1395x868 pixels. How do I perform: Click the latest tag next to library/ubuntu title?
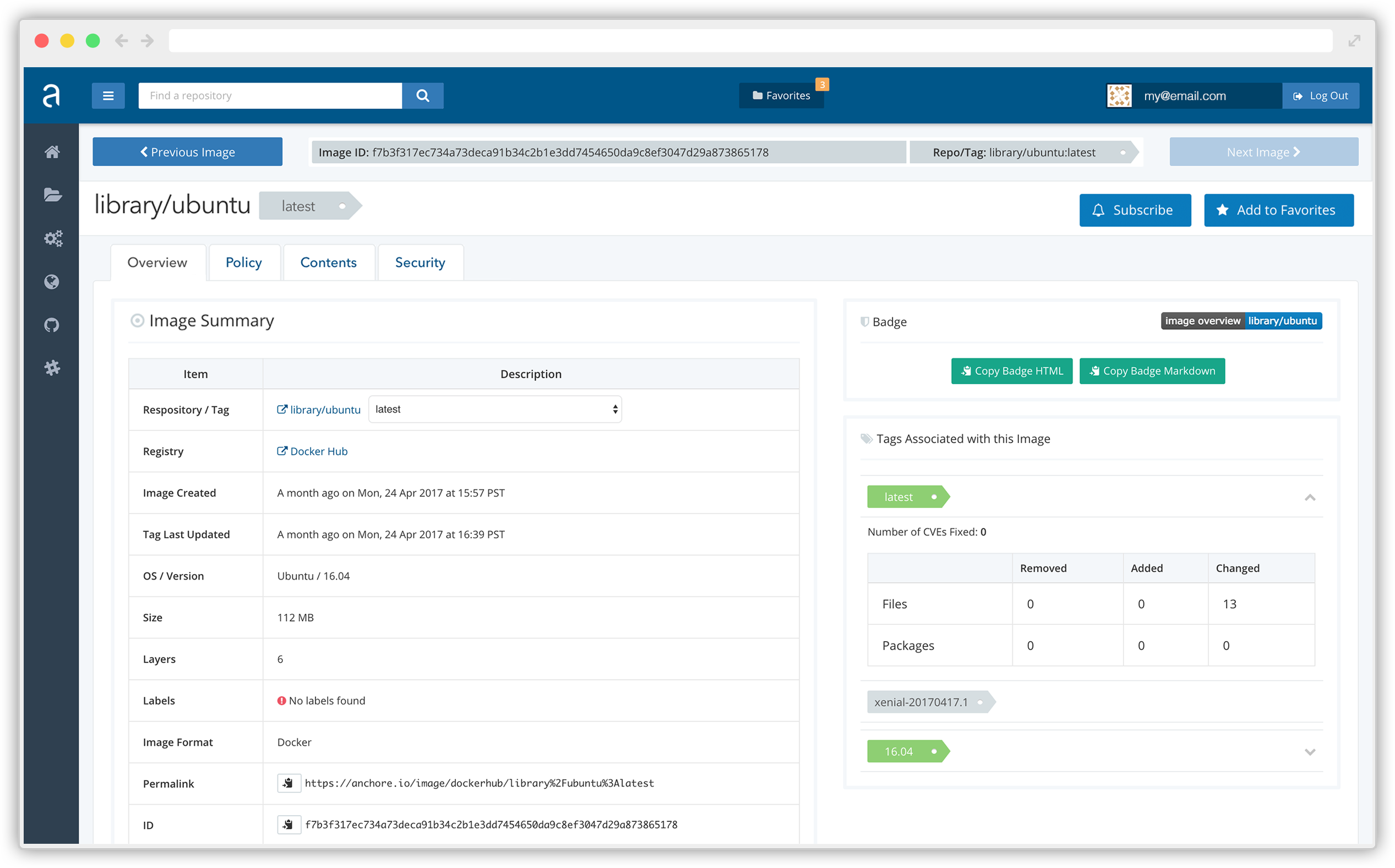310,206
